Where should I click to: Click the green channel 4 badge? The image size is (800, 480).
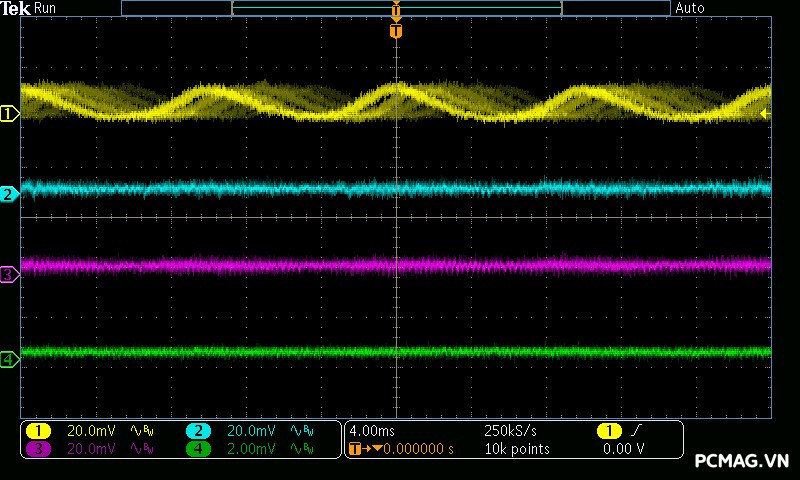198,449
